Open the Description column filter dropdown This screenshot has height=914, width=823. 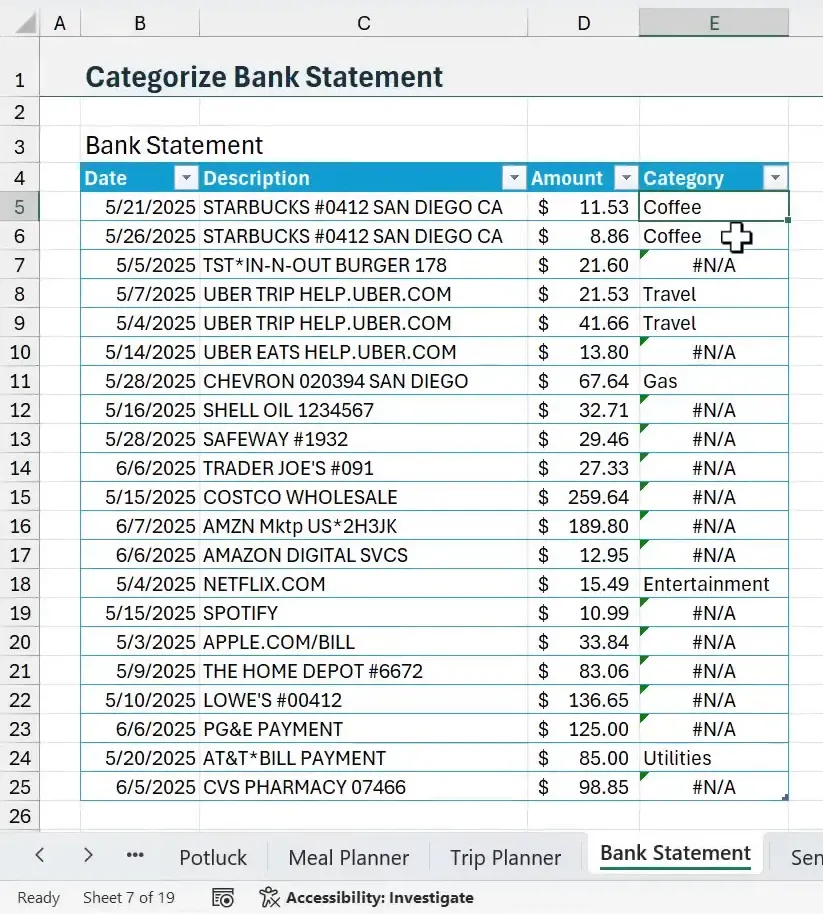pos(514,178)
